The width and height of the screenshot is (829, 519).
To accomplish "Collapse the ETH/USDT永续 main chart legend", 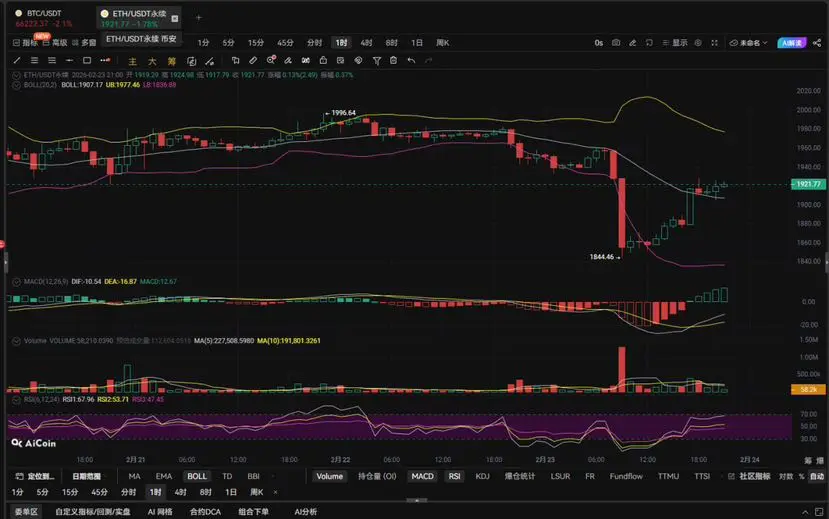I will click(x=16, y=76).
